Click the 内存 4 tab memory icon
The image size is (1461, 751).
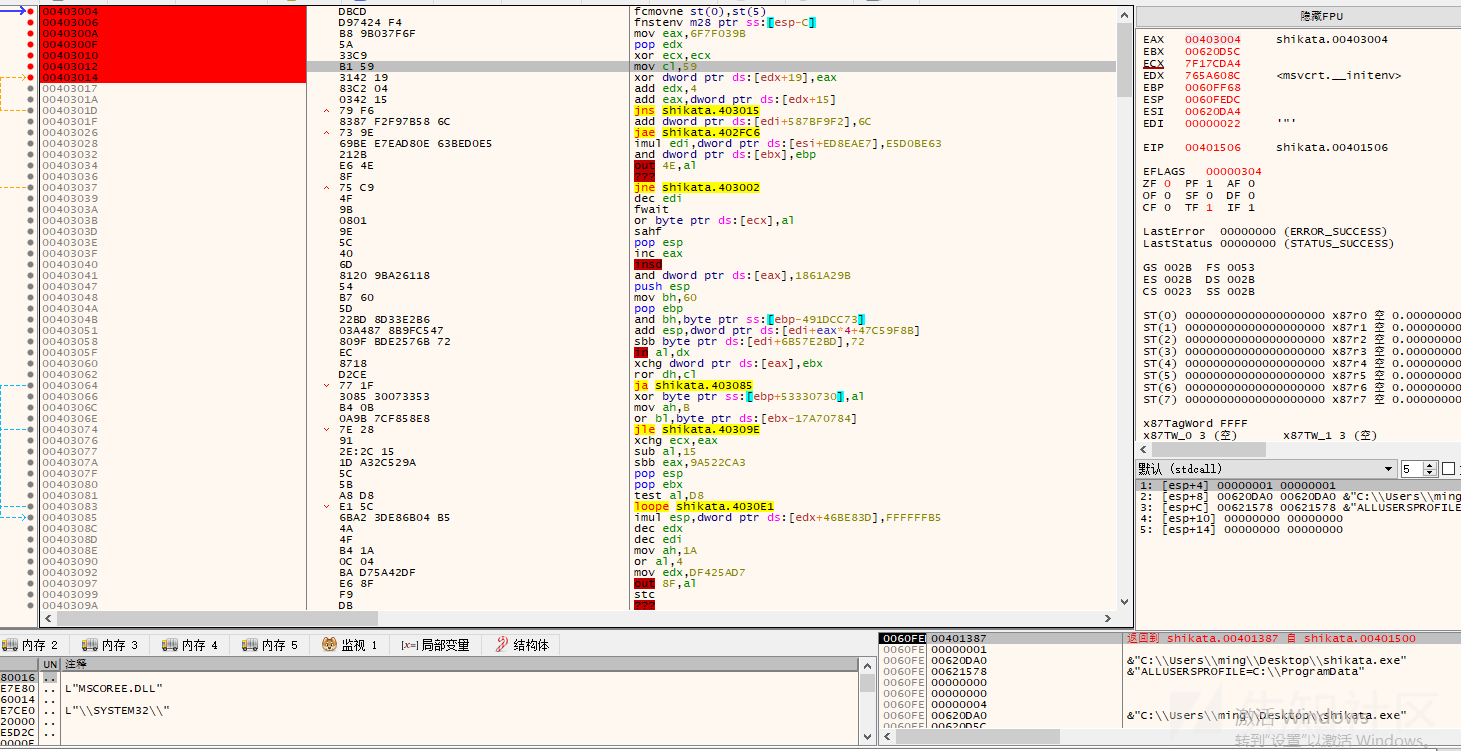pos(170,645)
